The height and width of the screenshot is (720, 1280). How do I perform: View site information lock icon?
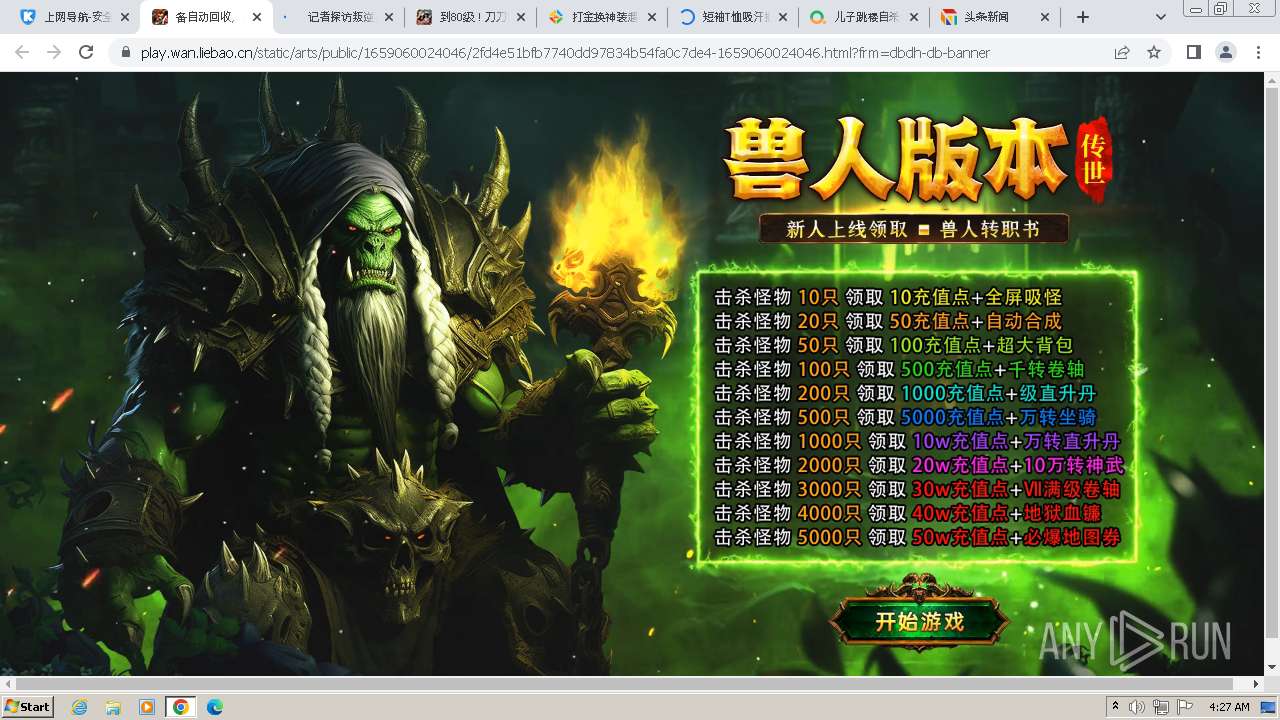point(126,53)
